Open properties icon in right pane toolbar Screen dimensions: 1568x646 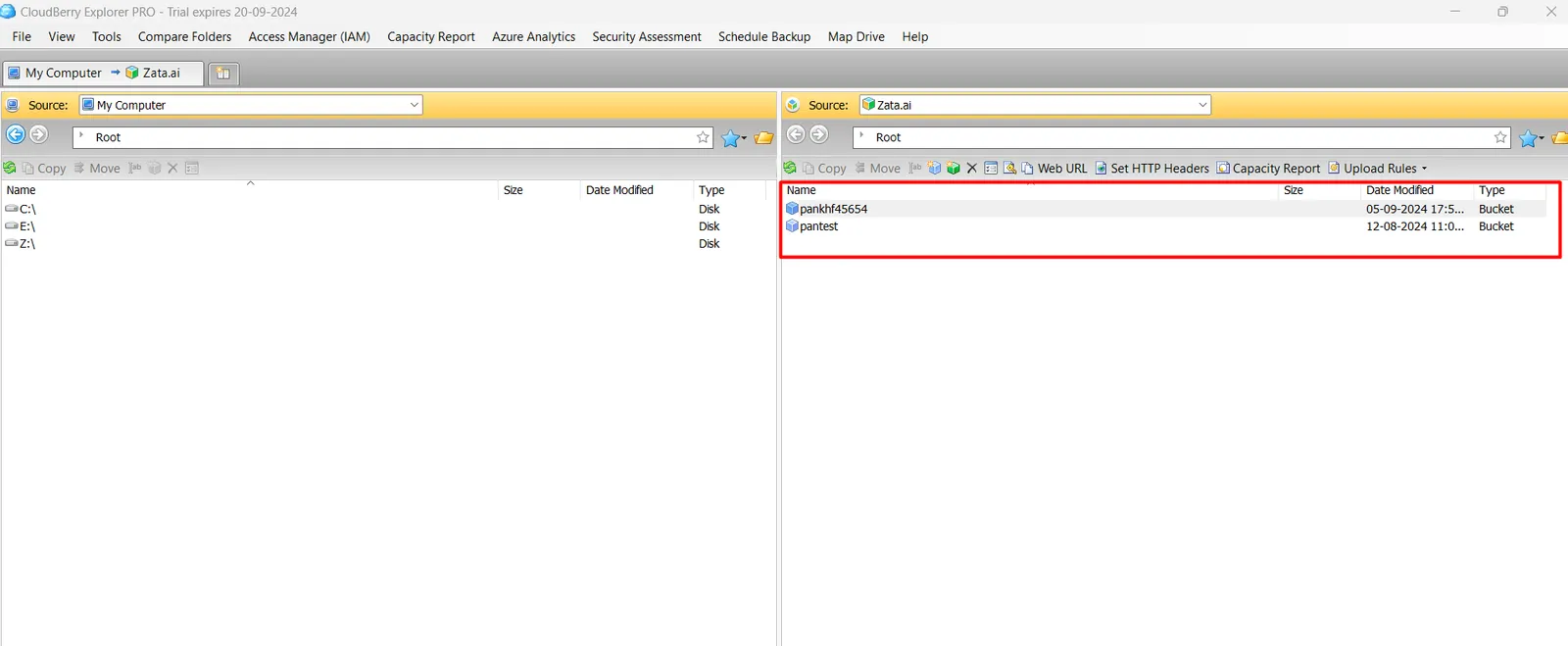[x=991, y=169]
